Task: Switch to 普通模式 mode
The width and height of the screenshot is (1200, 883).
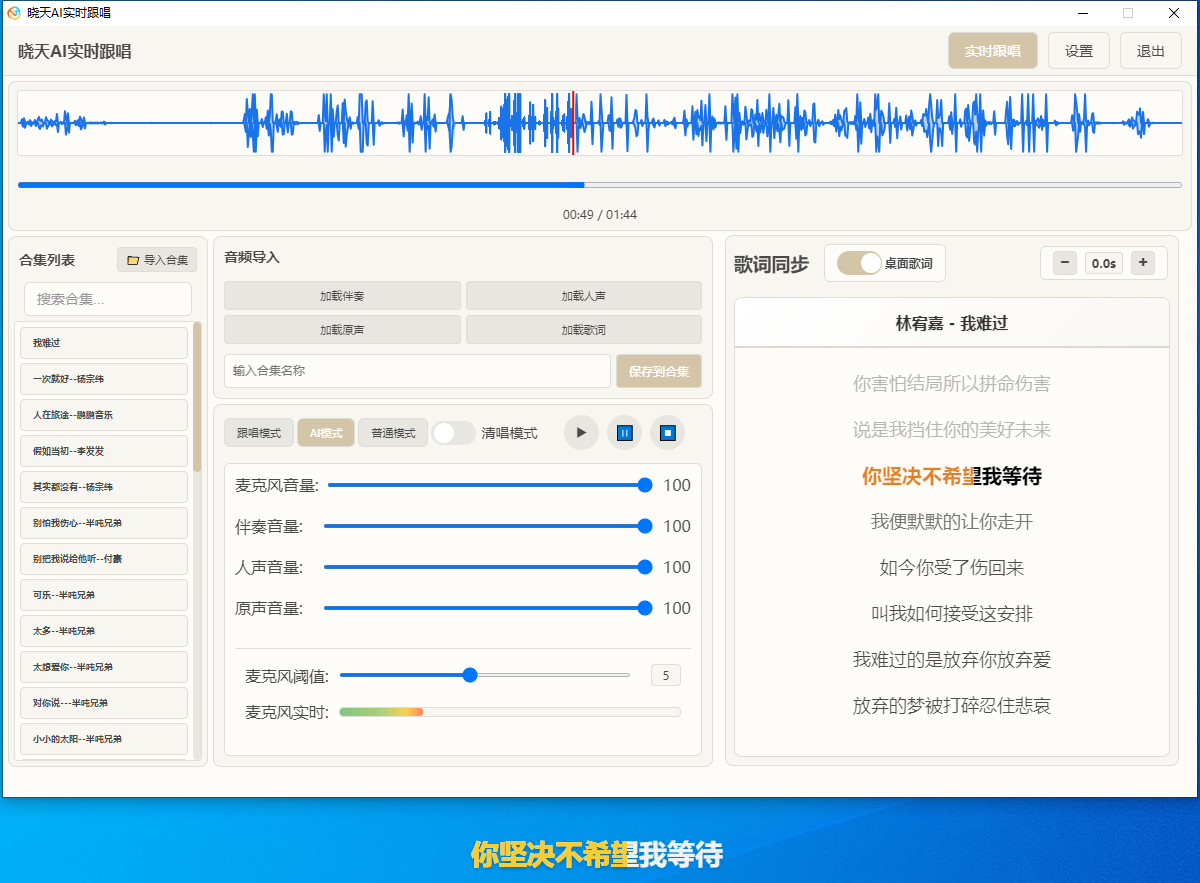Action: pyautogui.click(x=393, y=433)
